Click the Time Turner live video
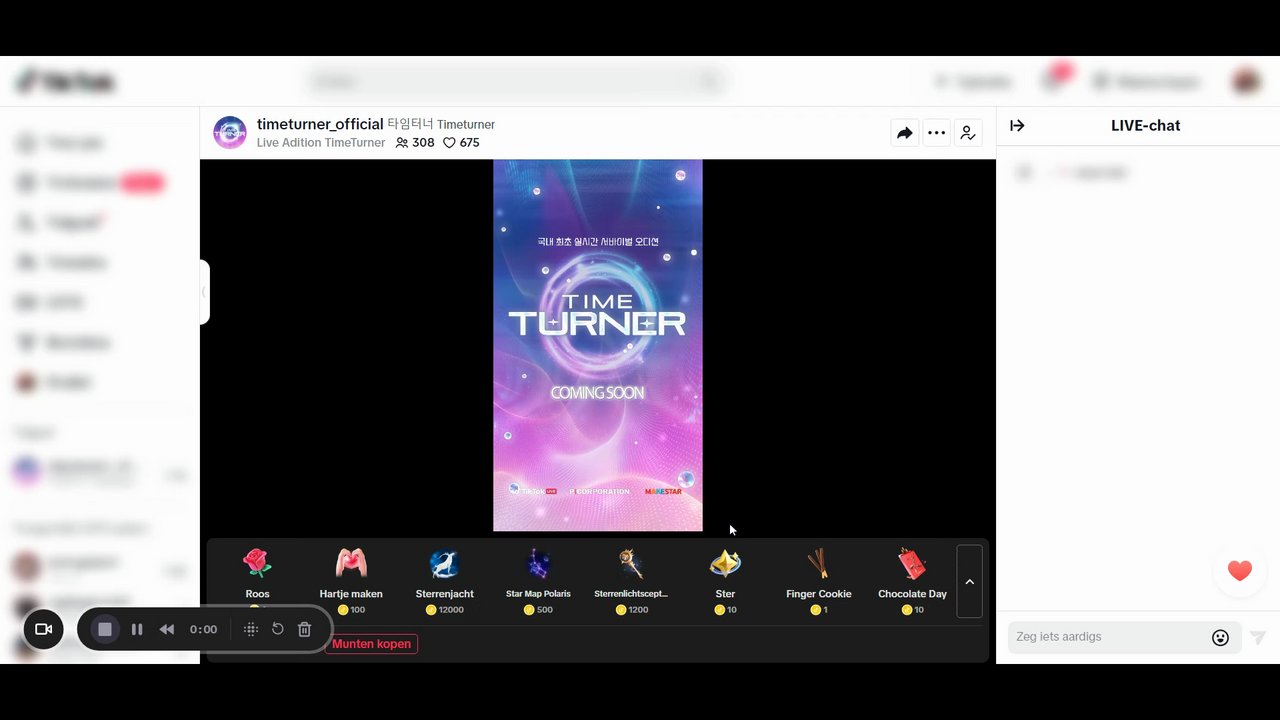 tap(598, 345)
